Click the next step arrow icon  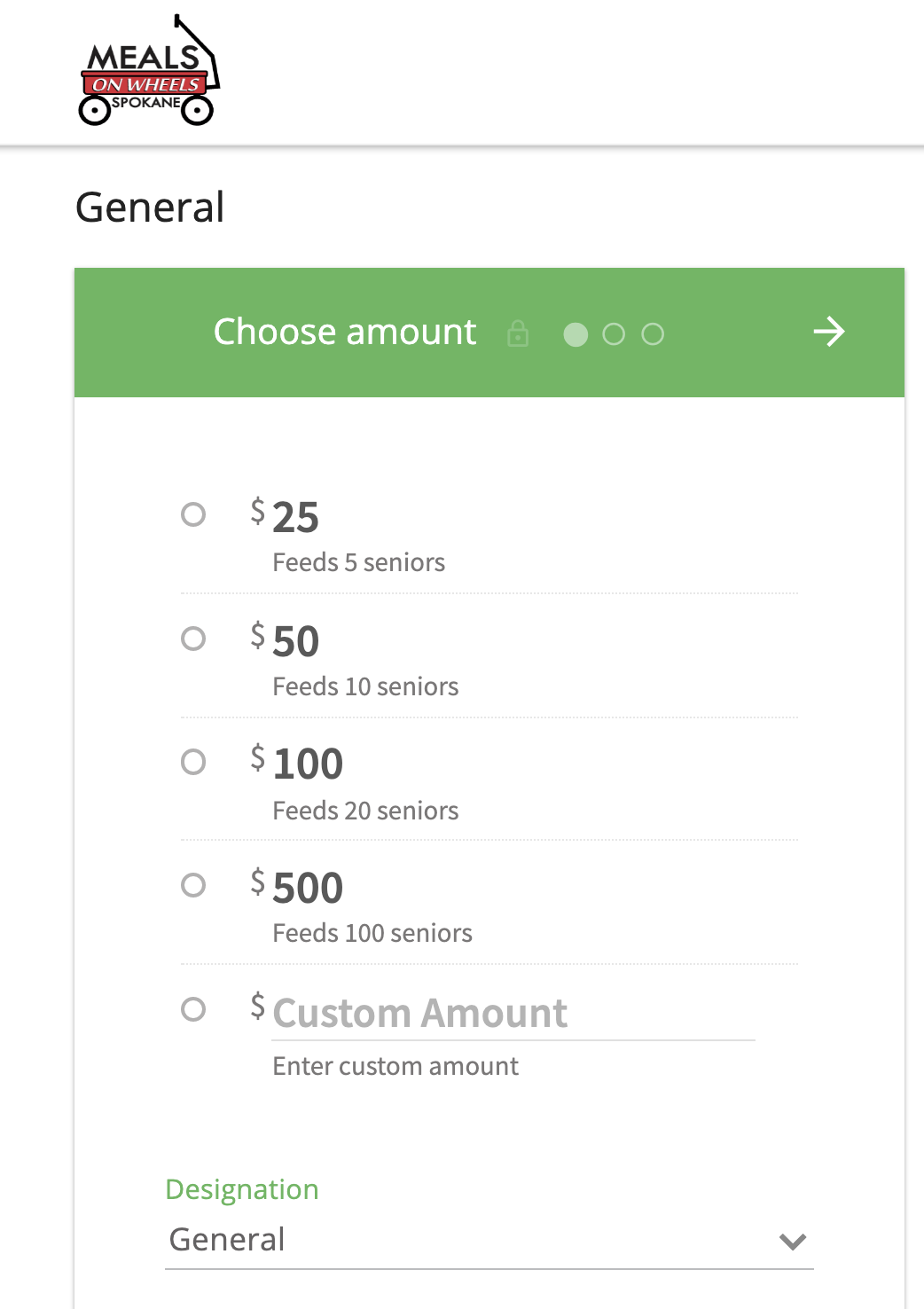[829, 332]
